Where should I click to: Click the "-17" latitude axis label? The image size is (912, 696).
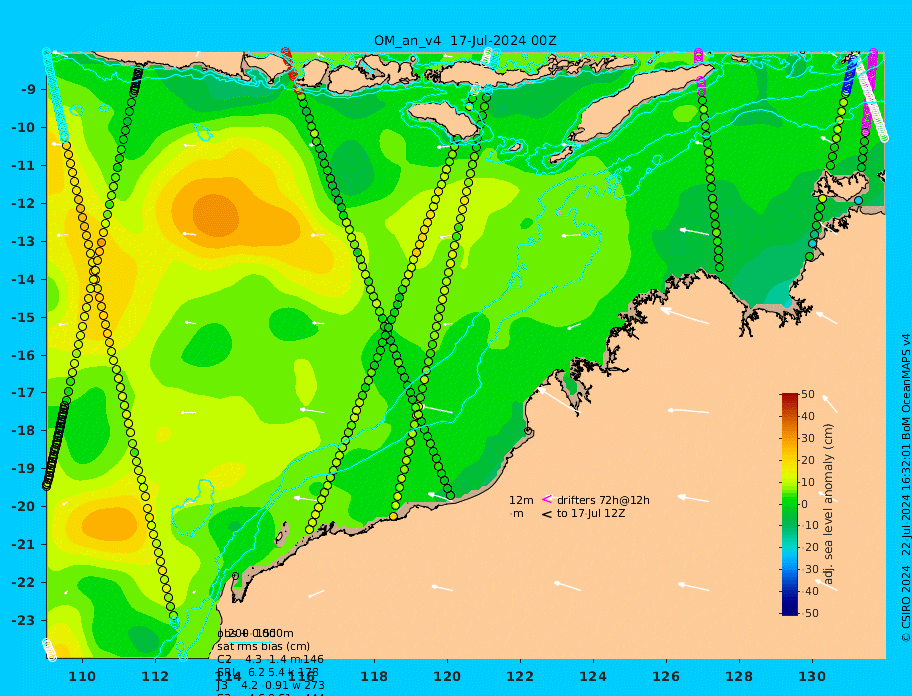(x=24, y=392)
